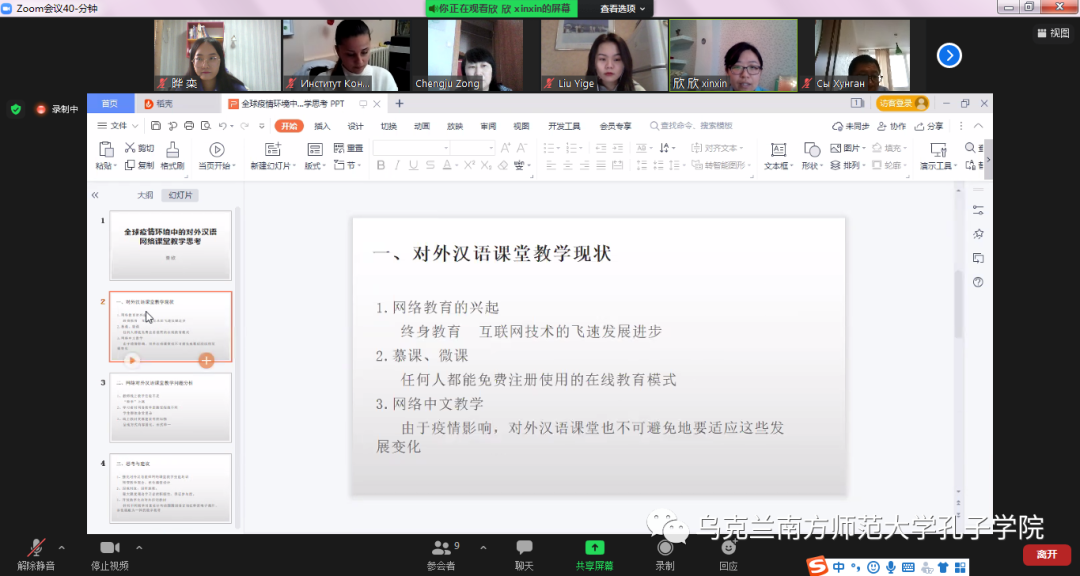Image resolution: width=1080 pixels, height=576 pixels.
Task: Start slideshow from 当页开始
Action: (x=217, y=156)
